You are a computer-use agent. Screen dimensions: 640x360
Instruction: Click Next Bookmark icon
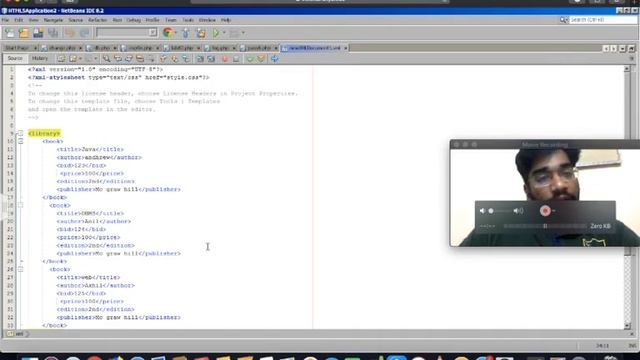click(x=175, y=59)
